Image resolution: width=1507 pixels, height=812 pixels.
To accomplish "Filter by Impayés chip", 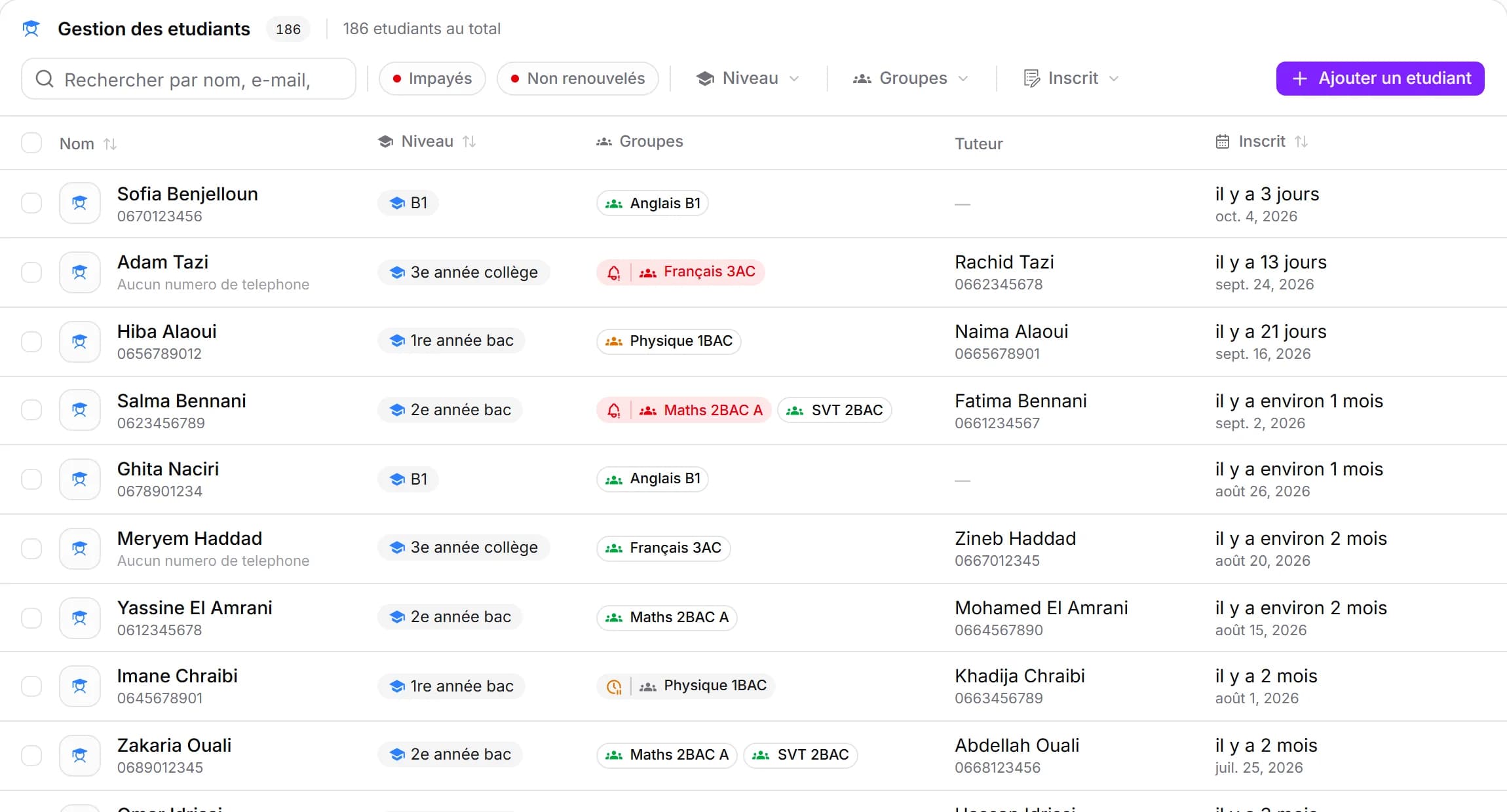I will coord(432,79).
